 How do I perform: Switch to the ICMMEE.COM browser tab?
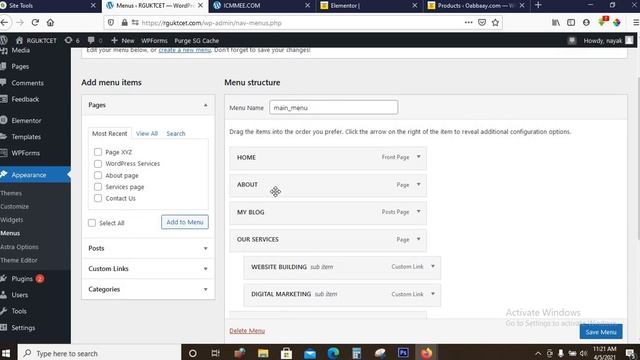[x=261, y=6]
